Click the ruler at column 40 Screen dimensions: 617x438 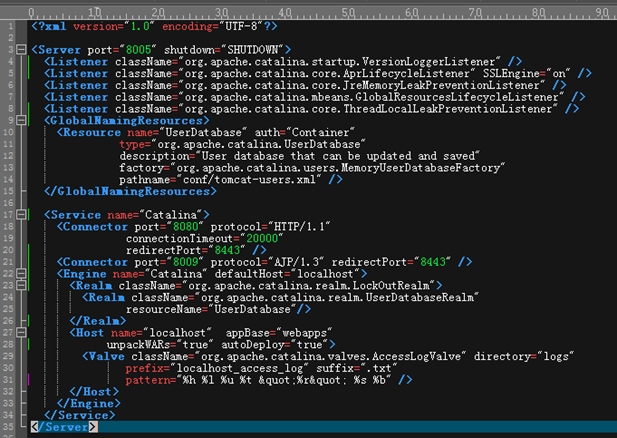tap(285, 13)
